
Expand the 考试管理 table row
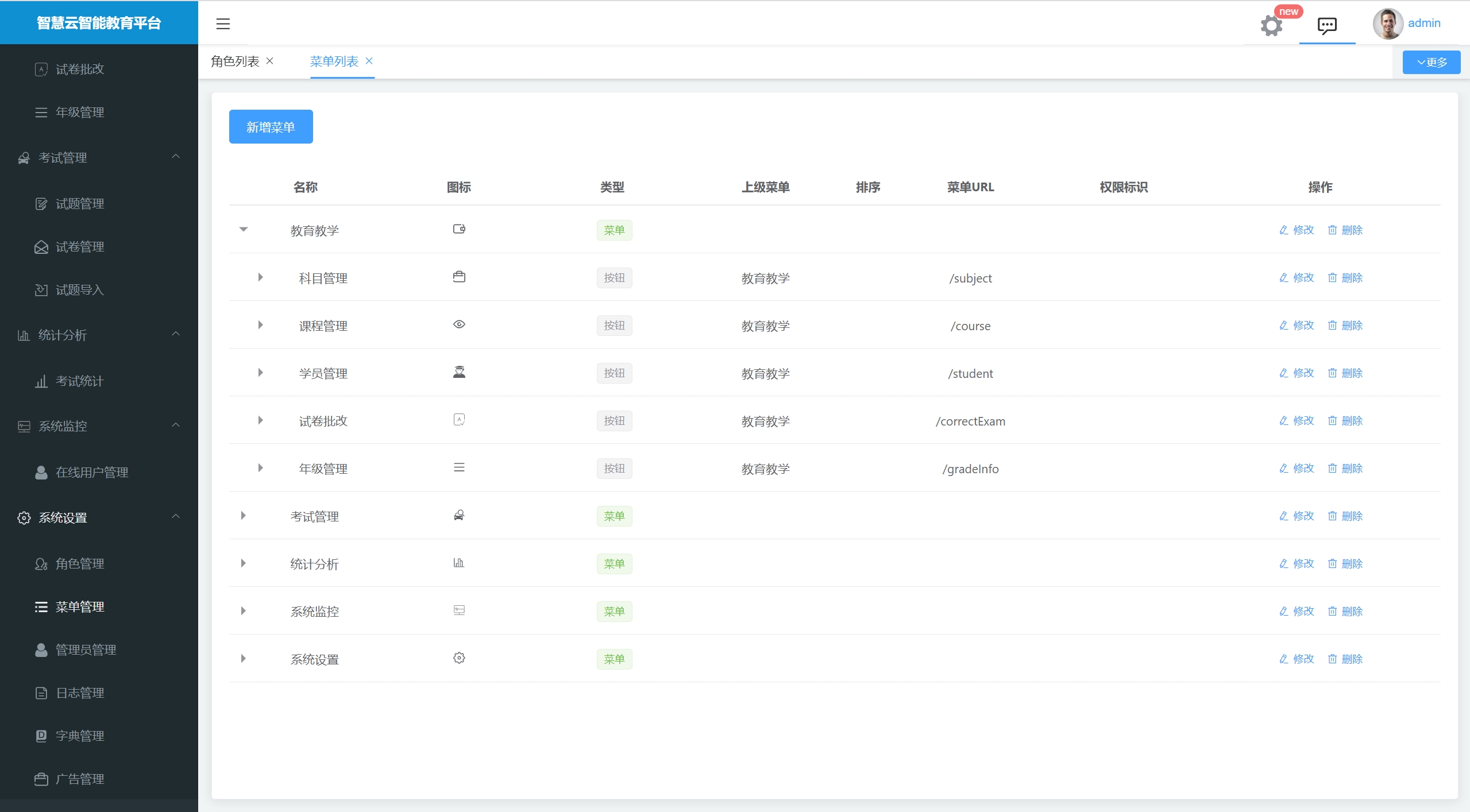click(x=244, y=516)
